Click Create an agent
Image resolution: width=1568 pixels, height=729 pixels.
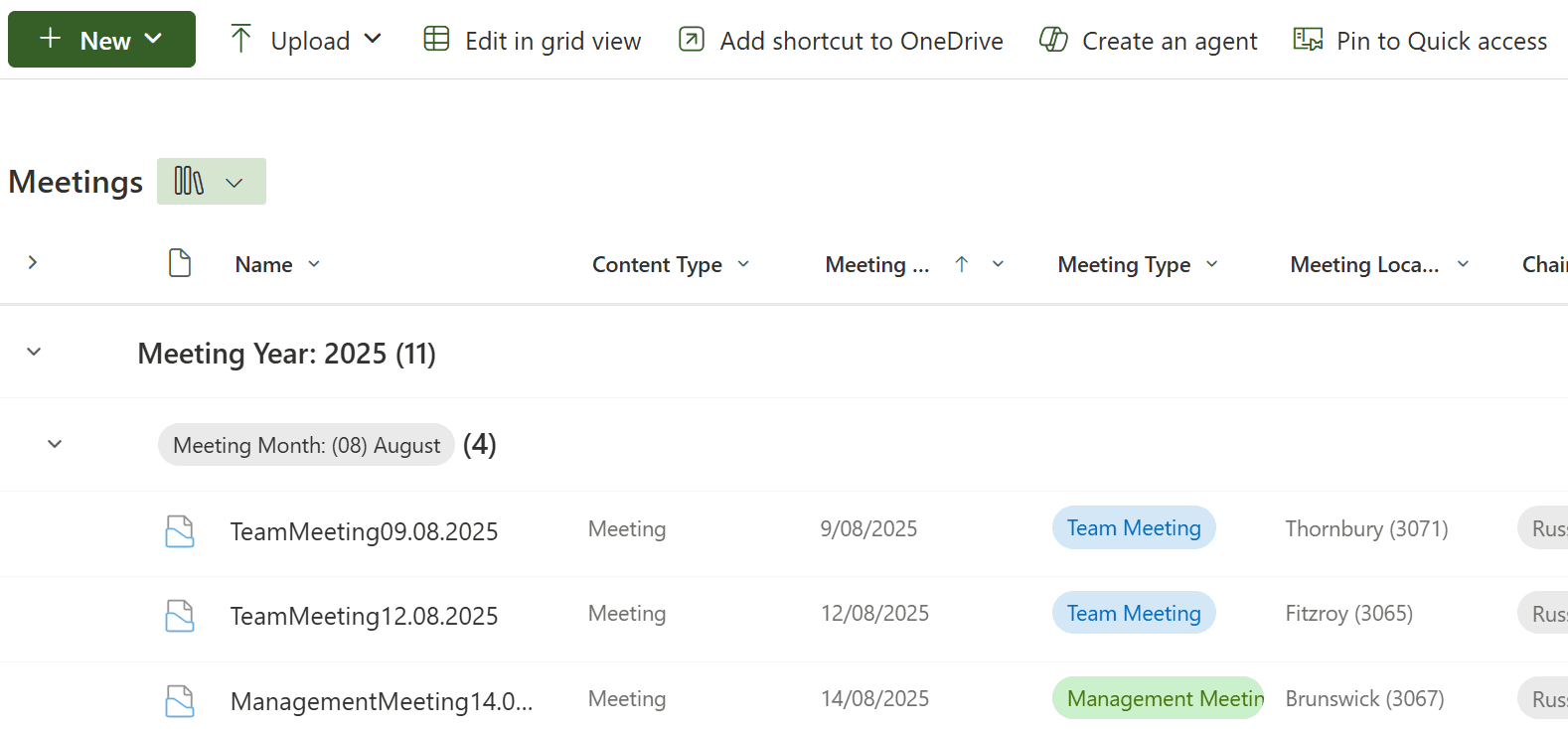tap(1148, 41)
